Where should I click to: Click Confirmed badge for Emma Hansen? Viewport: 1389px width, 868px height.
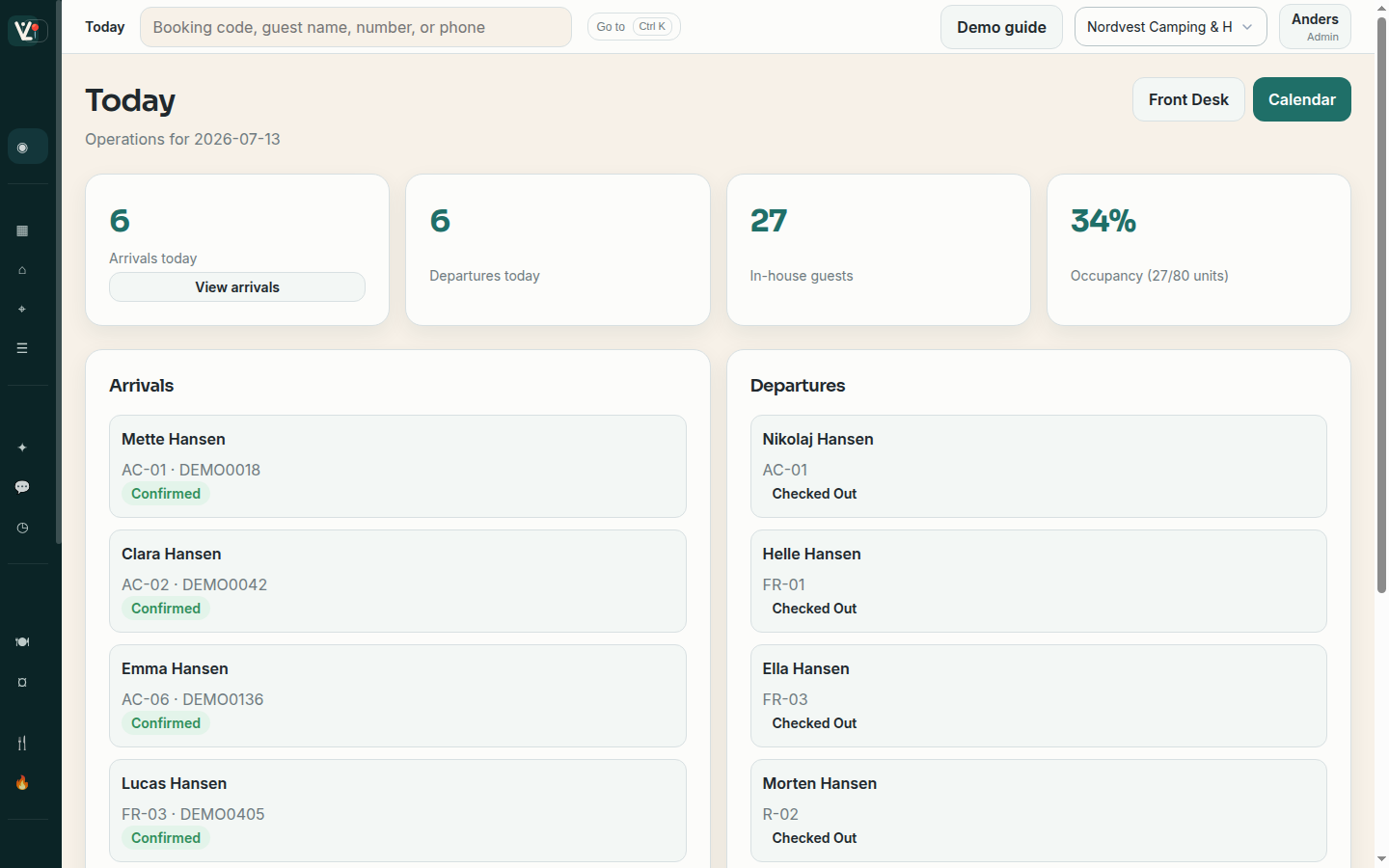coord(166,723)
